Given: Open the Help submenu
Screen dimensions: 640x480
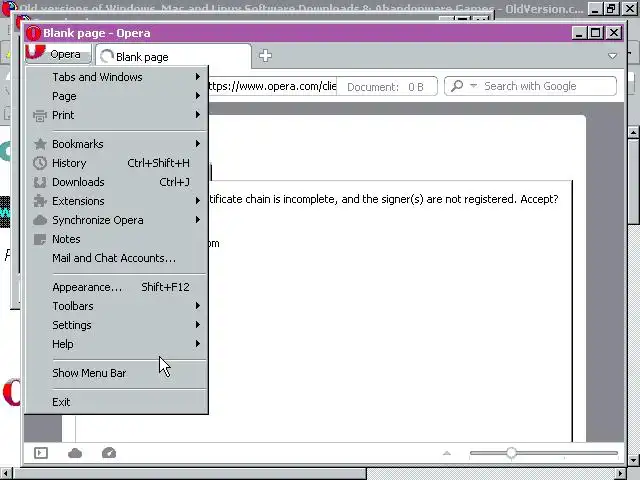Looking at the screenshot, I should click(x=116, y=344).
